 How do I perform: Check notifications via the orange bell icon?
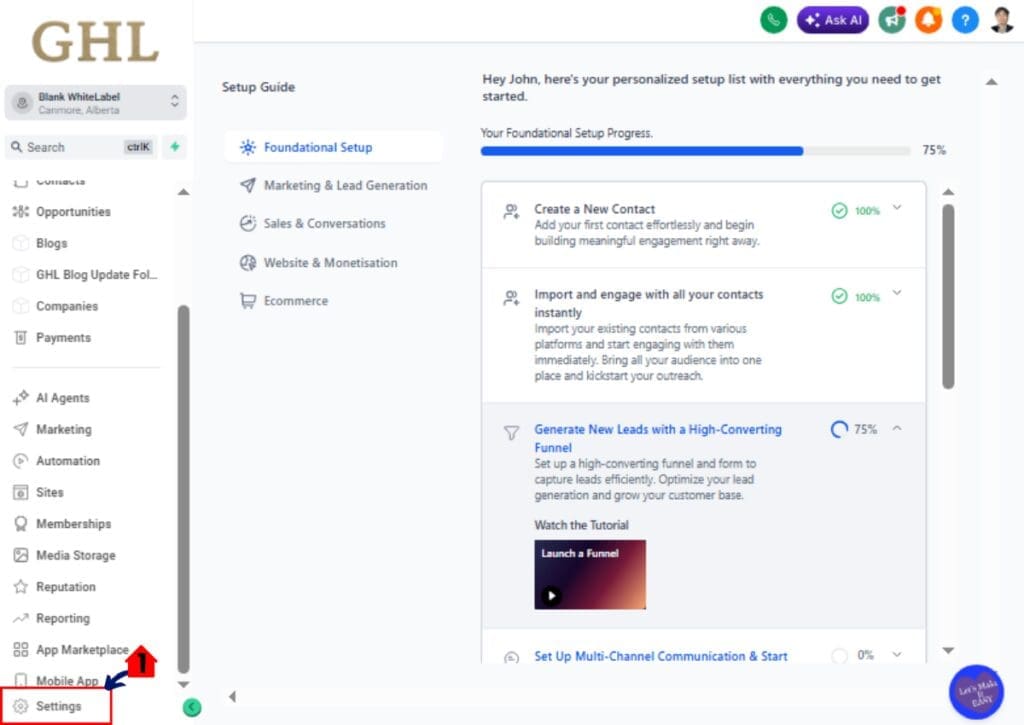928,19
